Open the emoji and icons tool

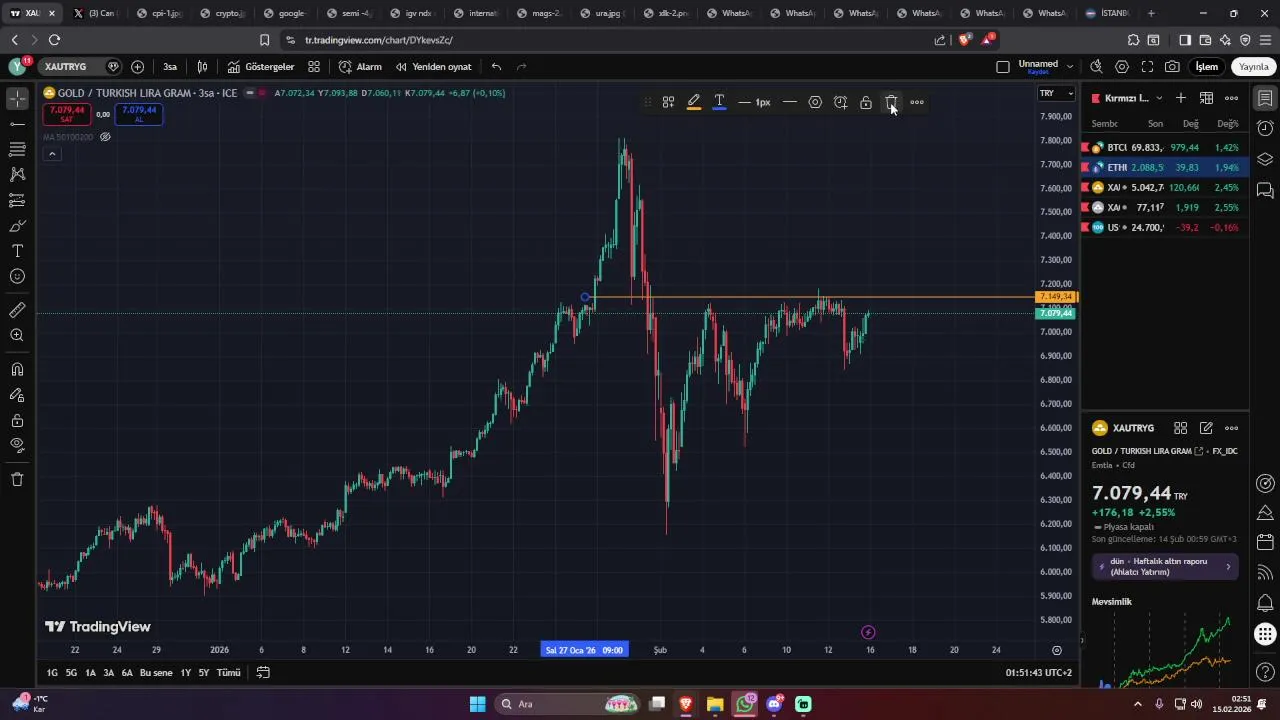(17, 276)
